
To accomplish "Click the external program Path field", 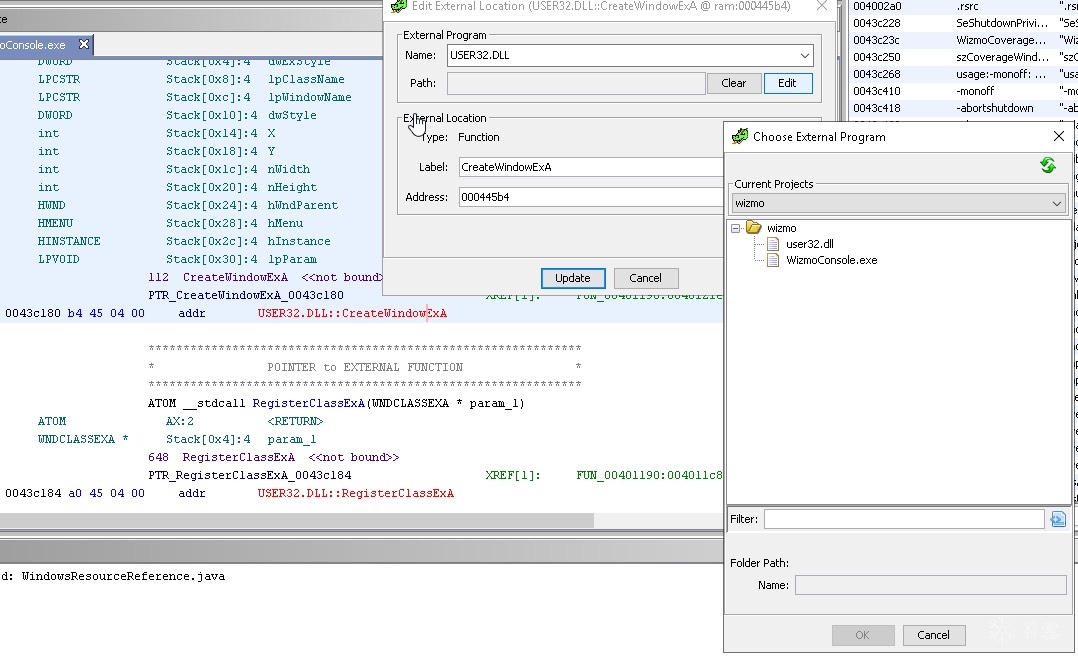I will 576,83.
